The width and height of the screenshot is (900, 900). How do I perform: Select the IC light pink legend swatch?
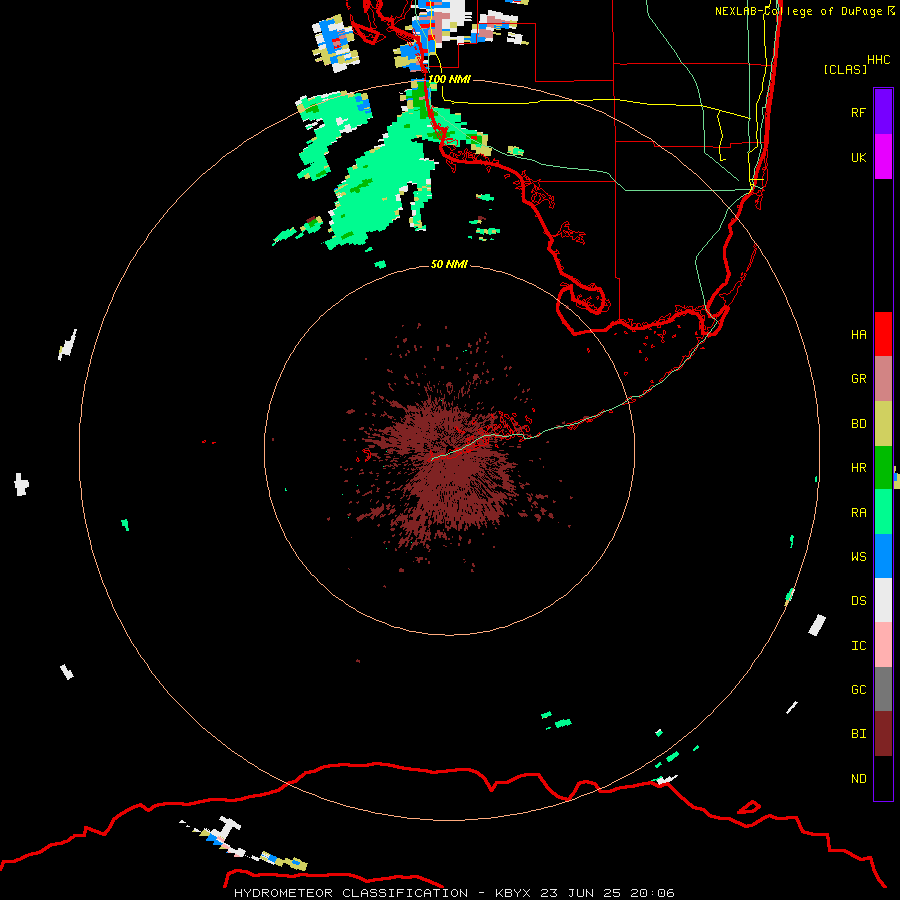pyautogui.click(x=883, y=645)
